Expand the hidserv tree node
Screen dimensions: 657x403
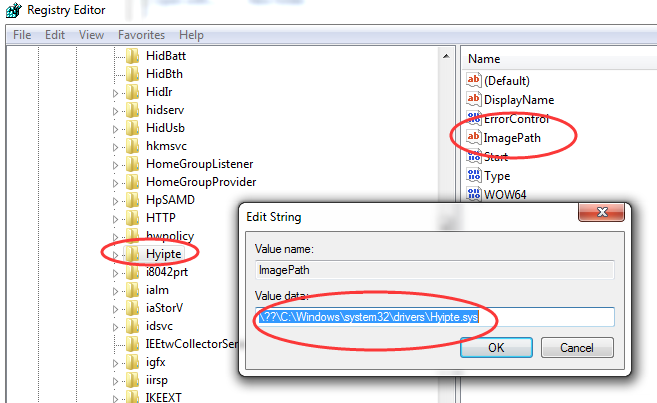[116, 111]
